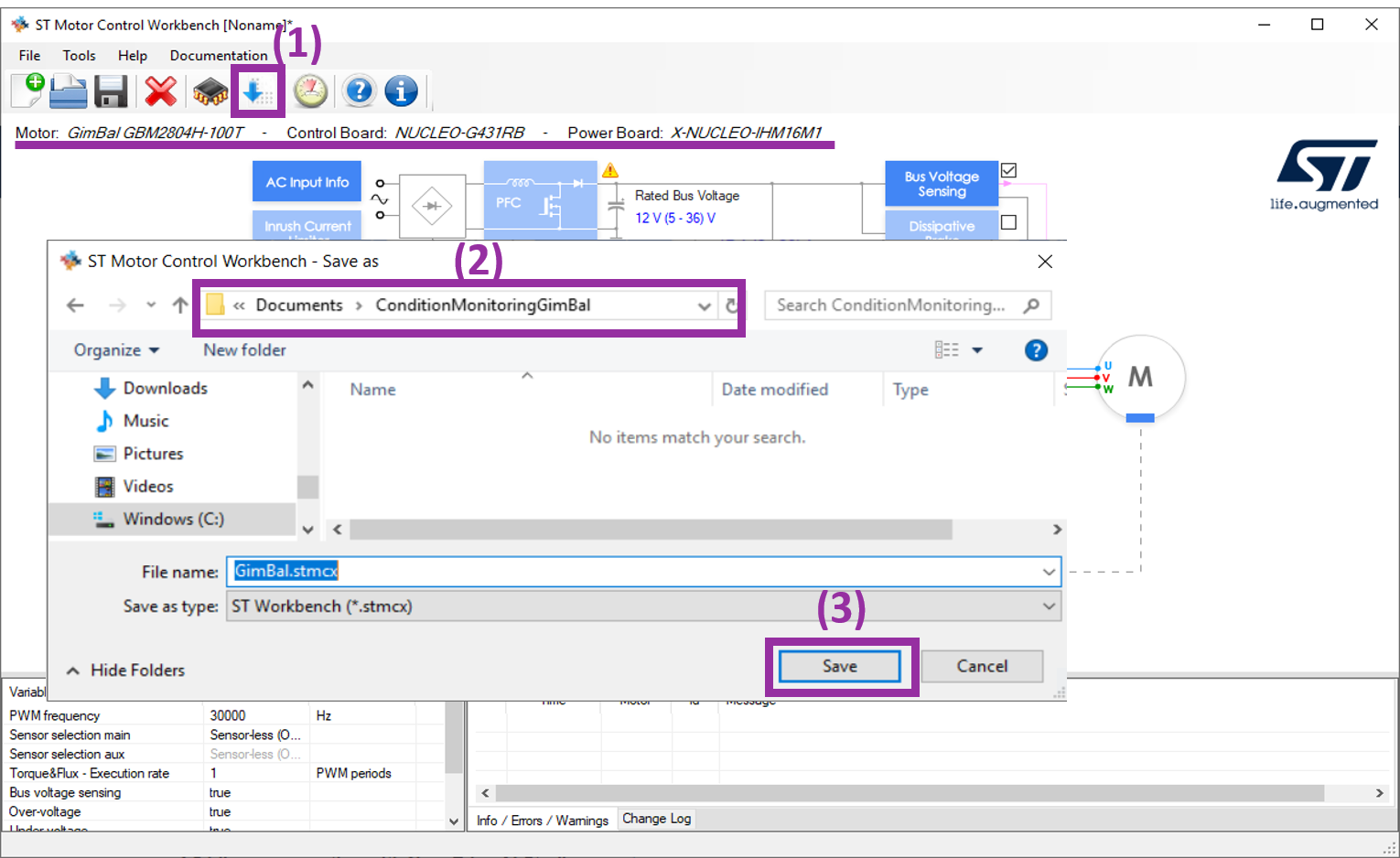This screenshot has height=858, width=1400.
Task: Click the message log horizontal scrollbar
Action: pos(910,793)
